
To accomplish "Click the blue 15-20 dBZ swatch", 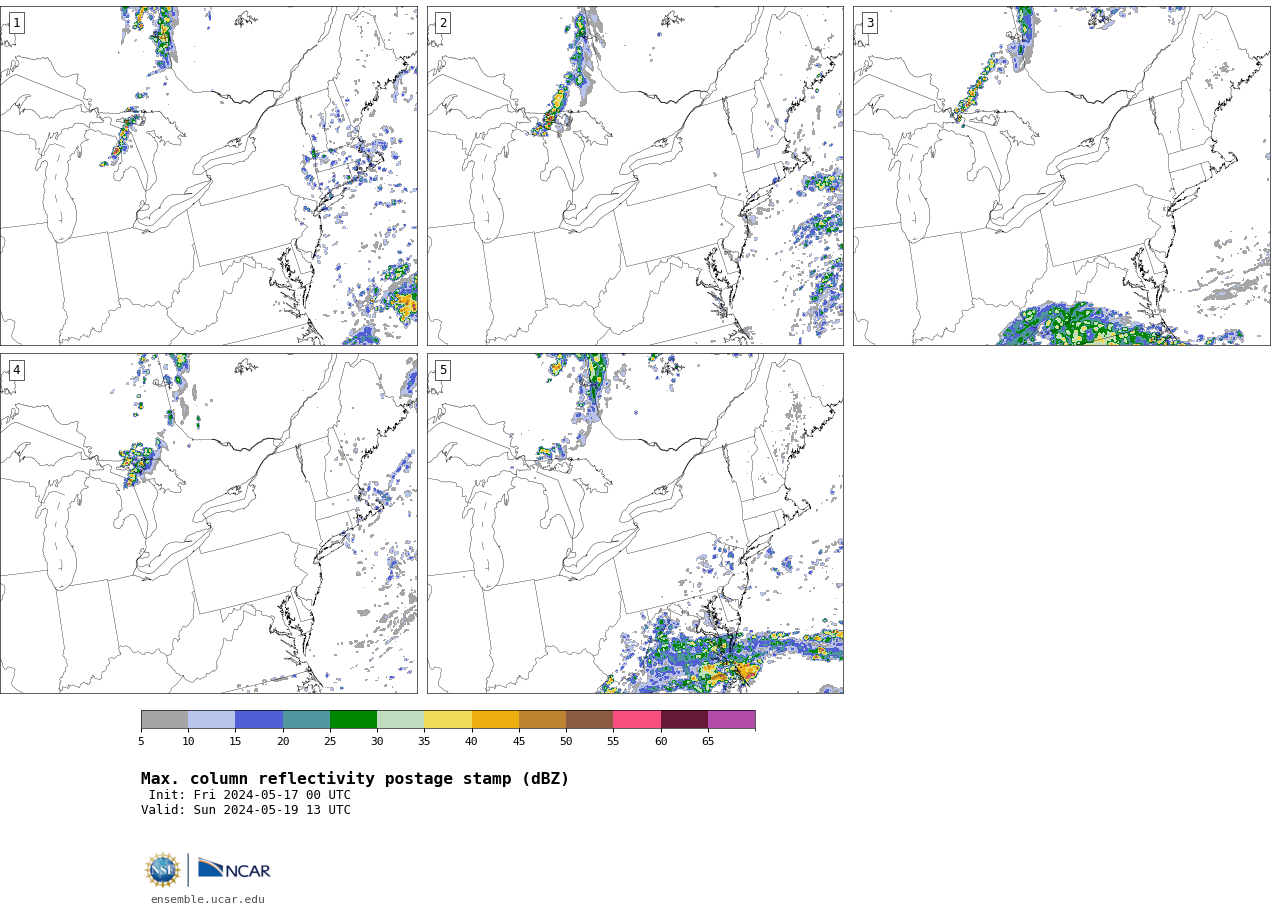I will [259, 720].
